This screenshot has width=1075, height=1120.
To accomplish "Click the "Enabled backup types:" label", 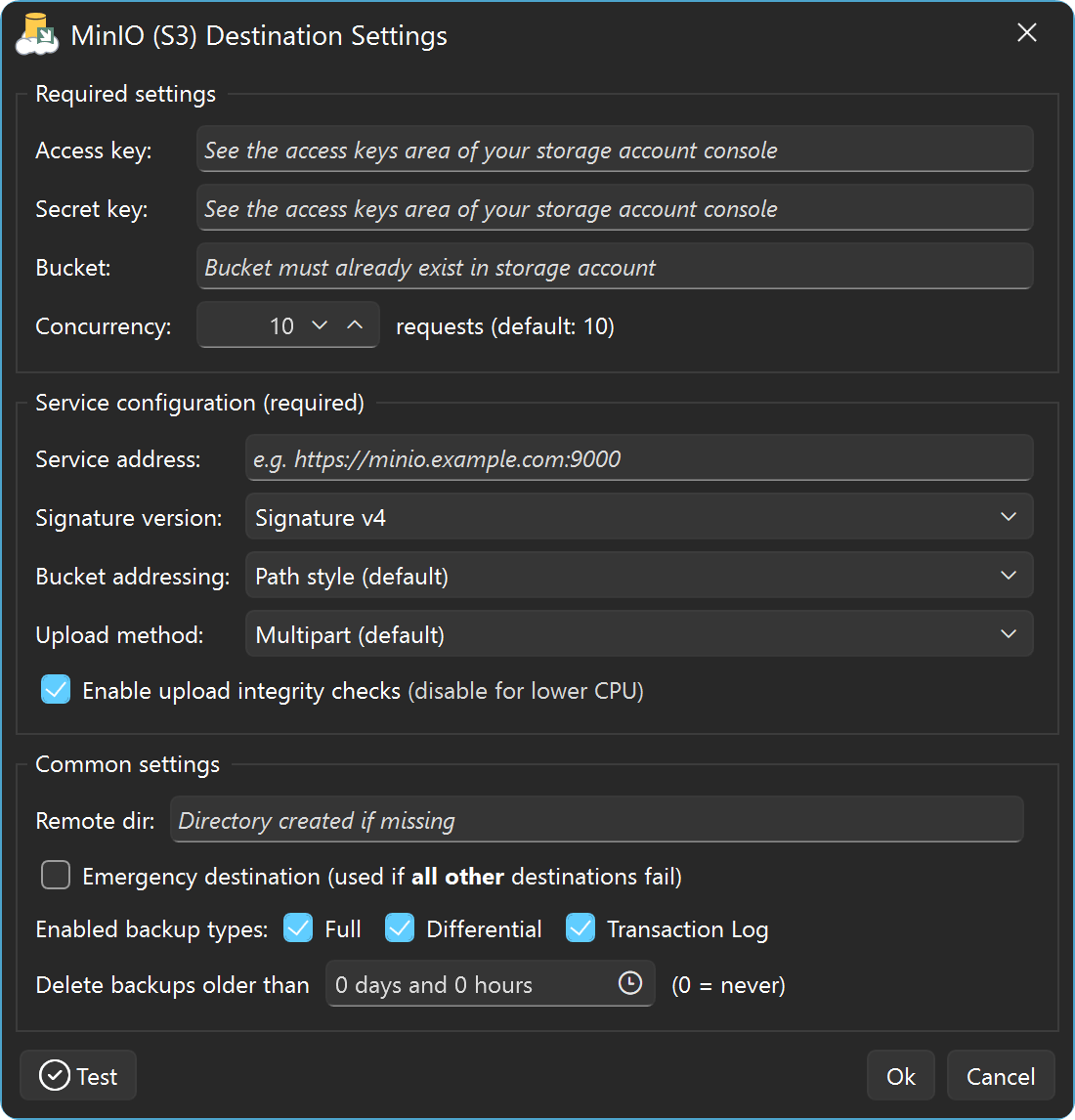I will [x=151, y=929].
